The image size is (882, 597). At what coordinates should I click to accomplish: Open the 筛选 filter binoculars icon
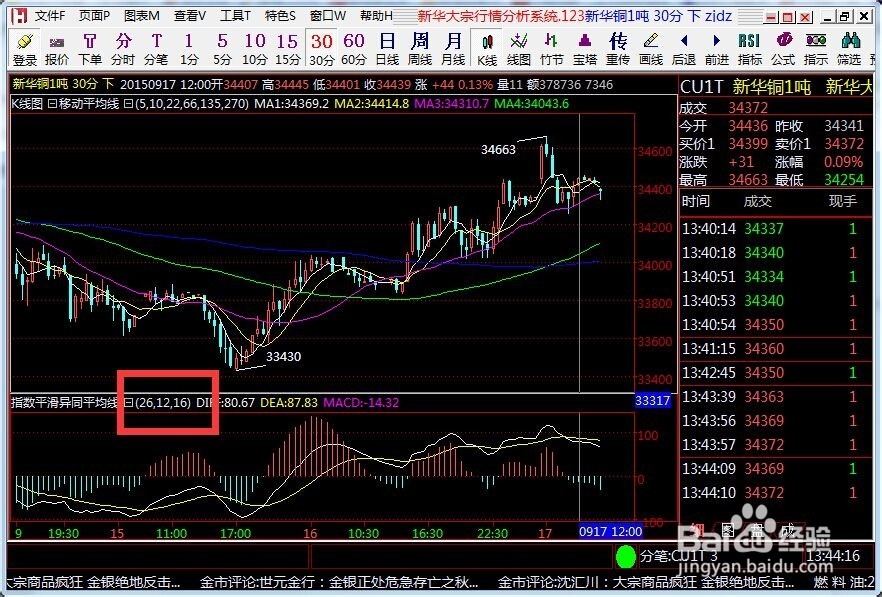(849, 49)
